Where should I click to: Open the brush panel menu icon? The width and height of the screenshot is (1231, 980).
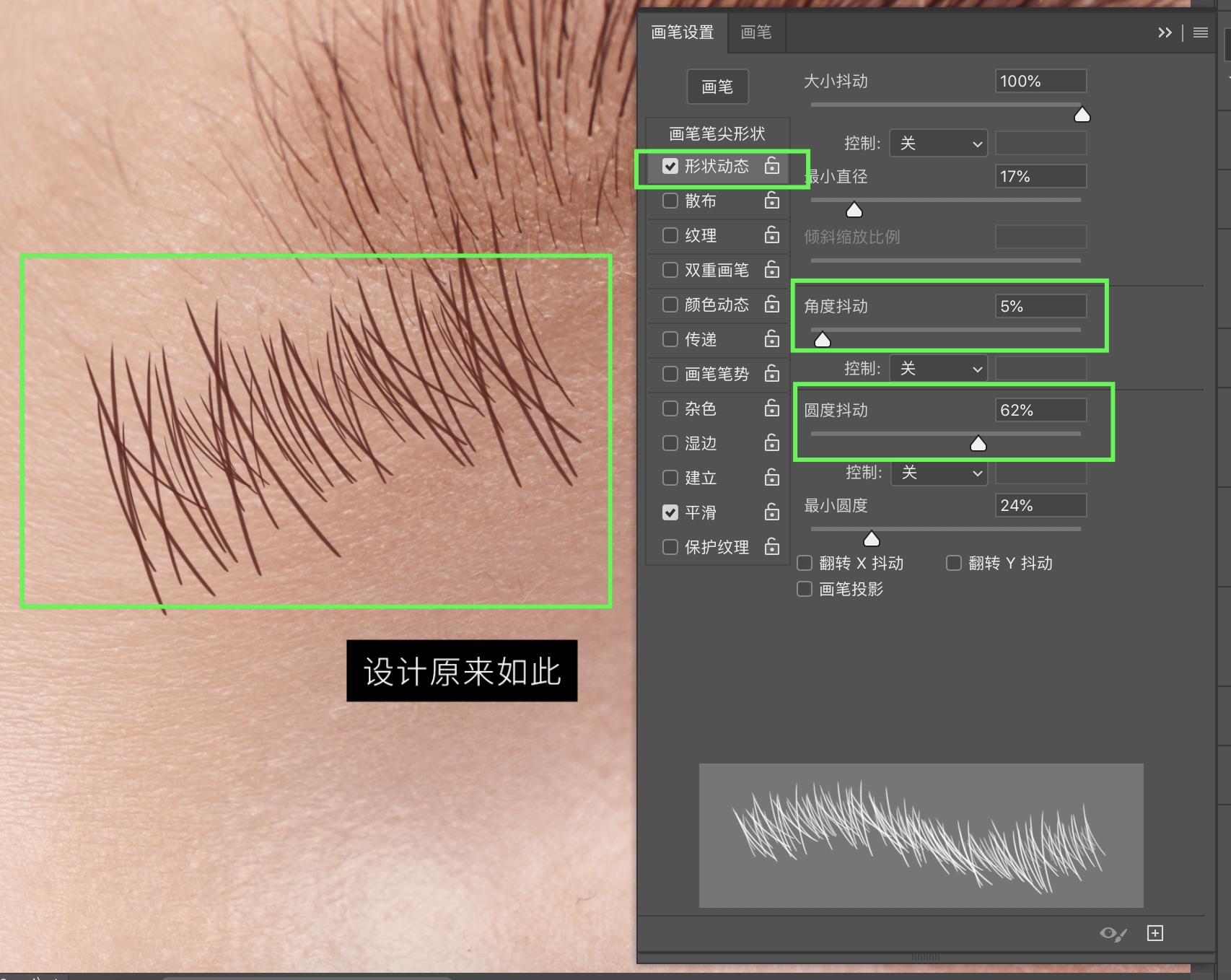(1200, 32)
